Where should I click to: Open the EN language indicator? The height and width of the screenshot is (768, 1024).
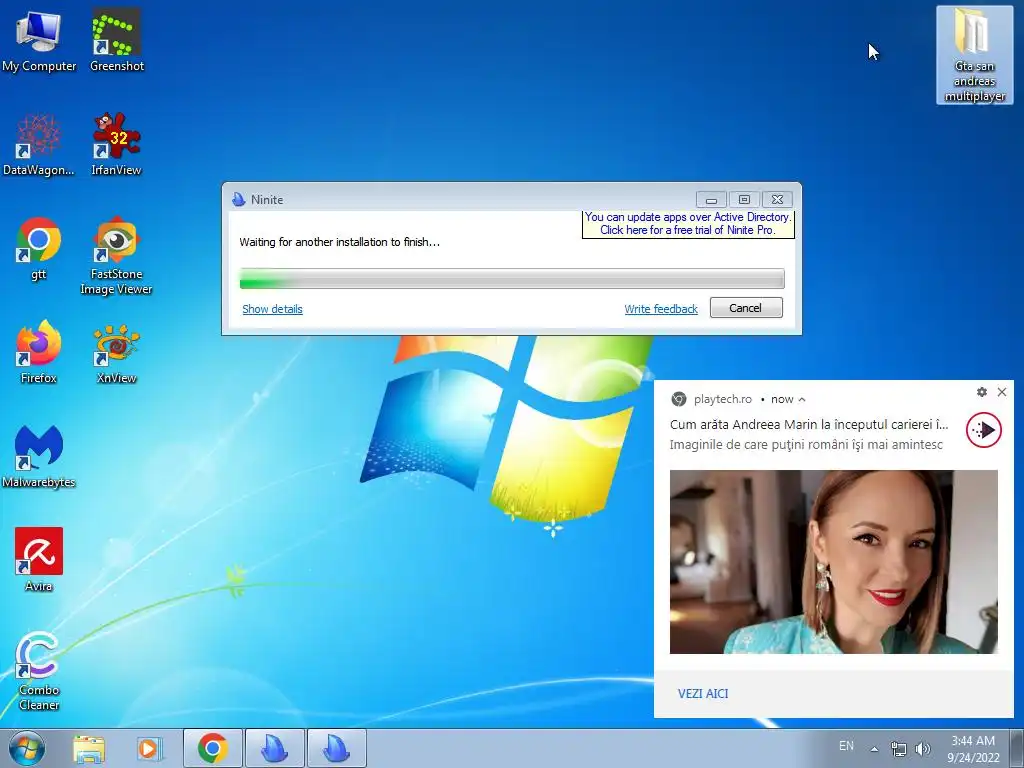[846, 746]
